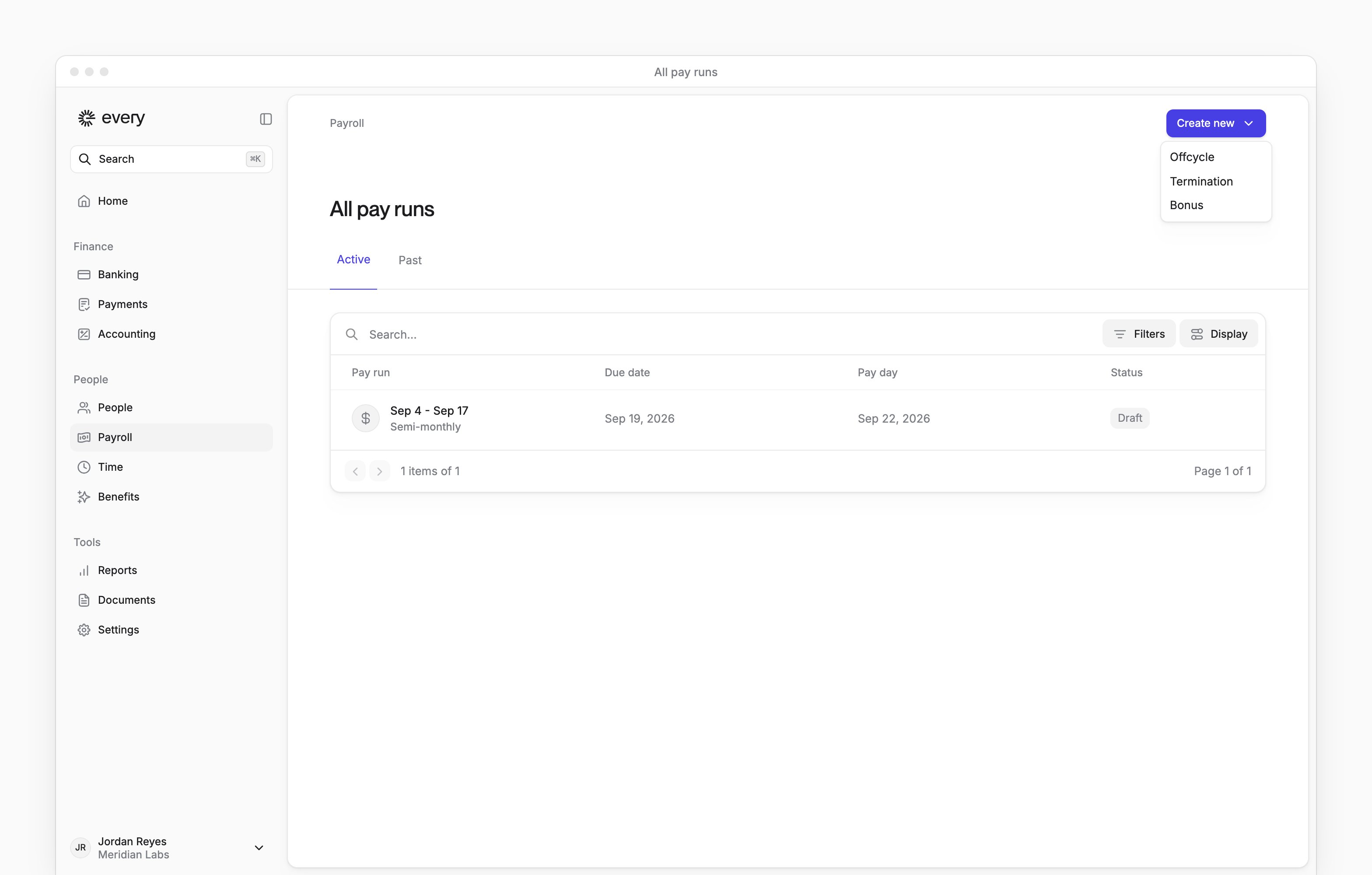Click the Reports bar chart icon
This screenshot has width=1372, height=875.
(84, 570)
